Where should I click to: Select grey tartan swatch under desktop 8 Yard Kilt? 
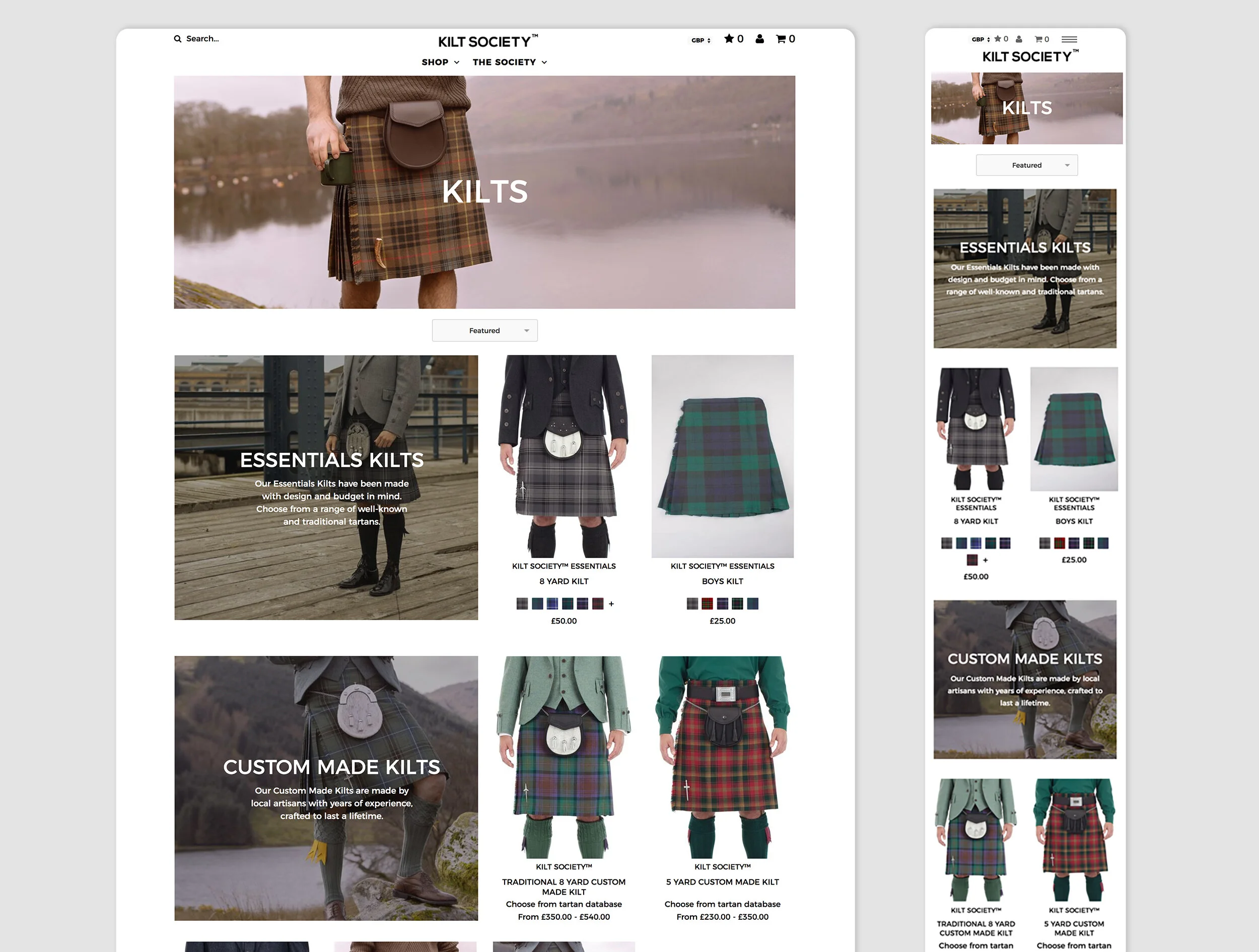[522, 603]
